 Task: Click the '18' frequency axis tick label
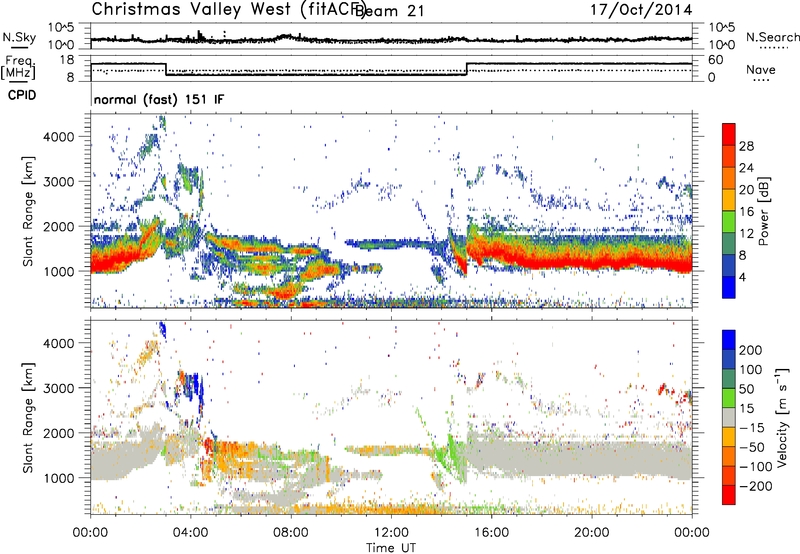[x=67, y=60]
